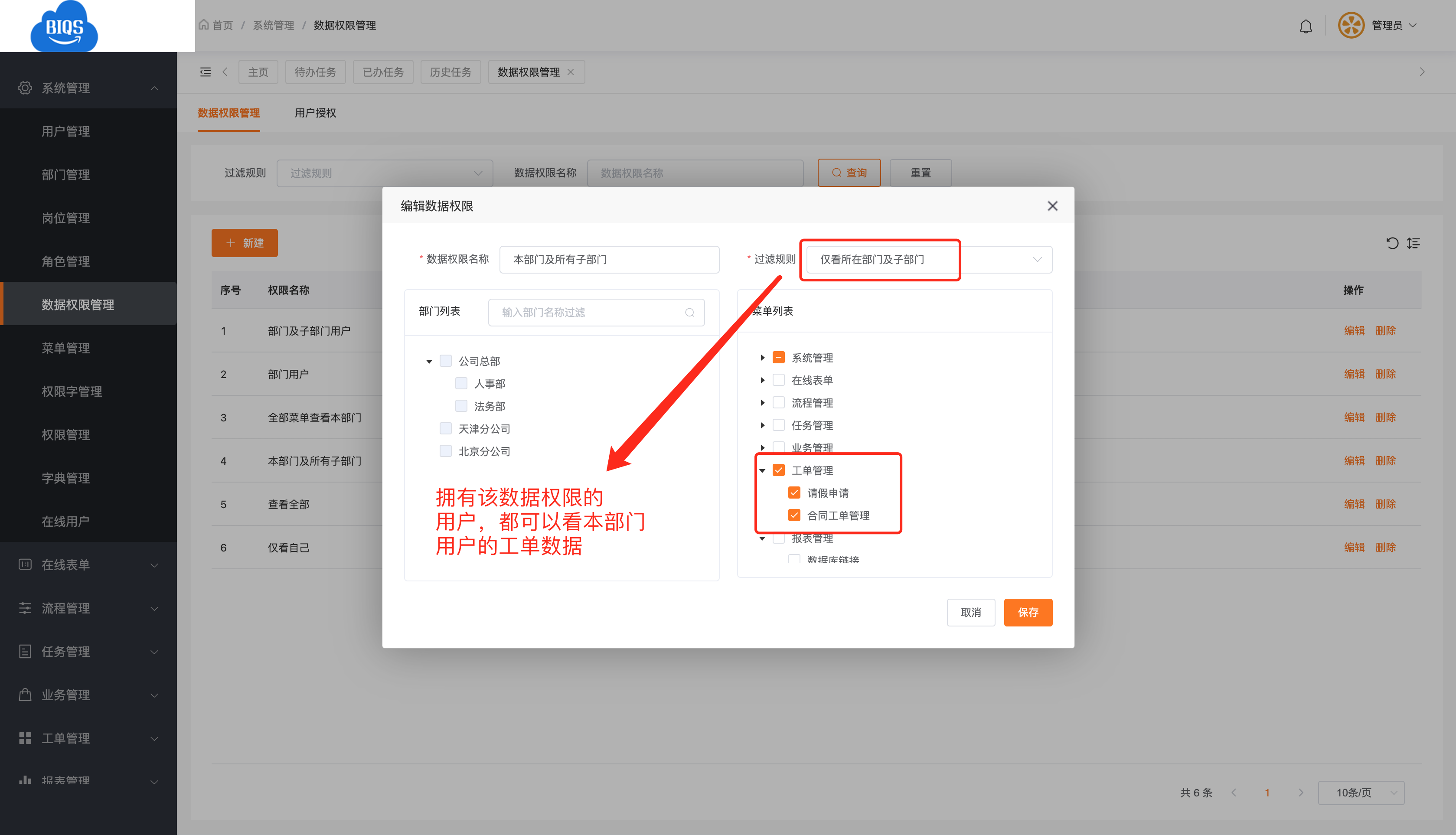
Task: Check the 在线表单 menu checkbox
Action: [x=778, y=380]
